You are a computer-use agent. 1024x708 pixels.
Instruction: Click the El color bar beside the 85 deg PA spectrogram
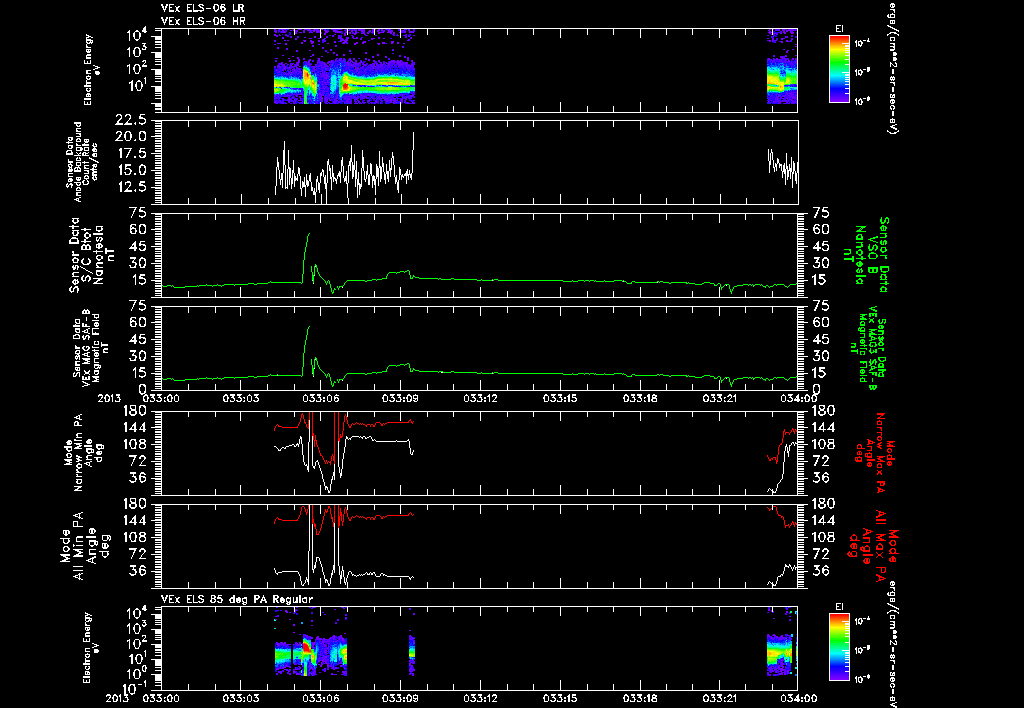coord(839,647)
